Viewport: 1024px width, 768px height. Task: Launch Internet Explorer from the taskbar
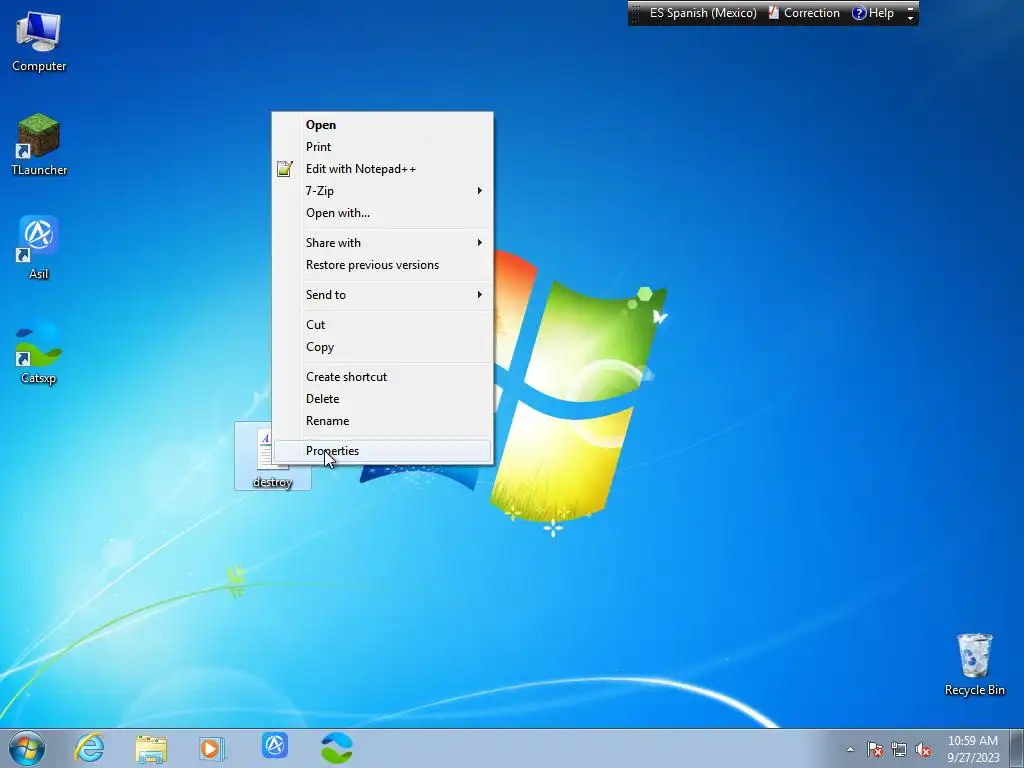click(89, 748)
